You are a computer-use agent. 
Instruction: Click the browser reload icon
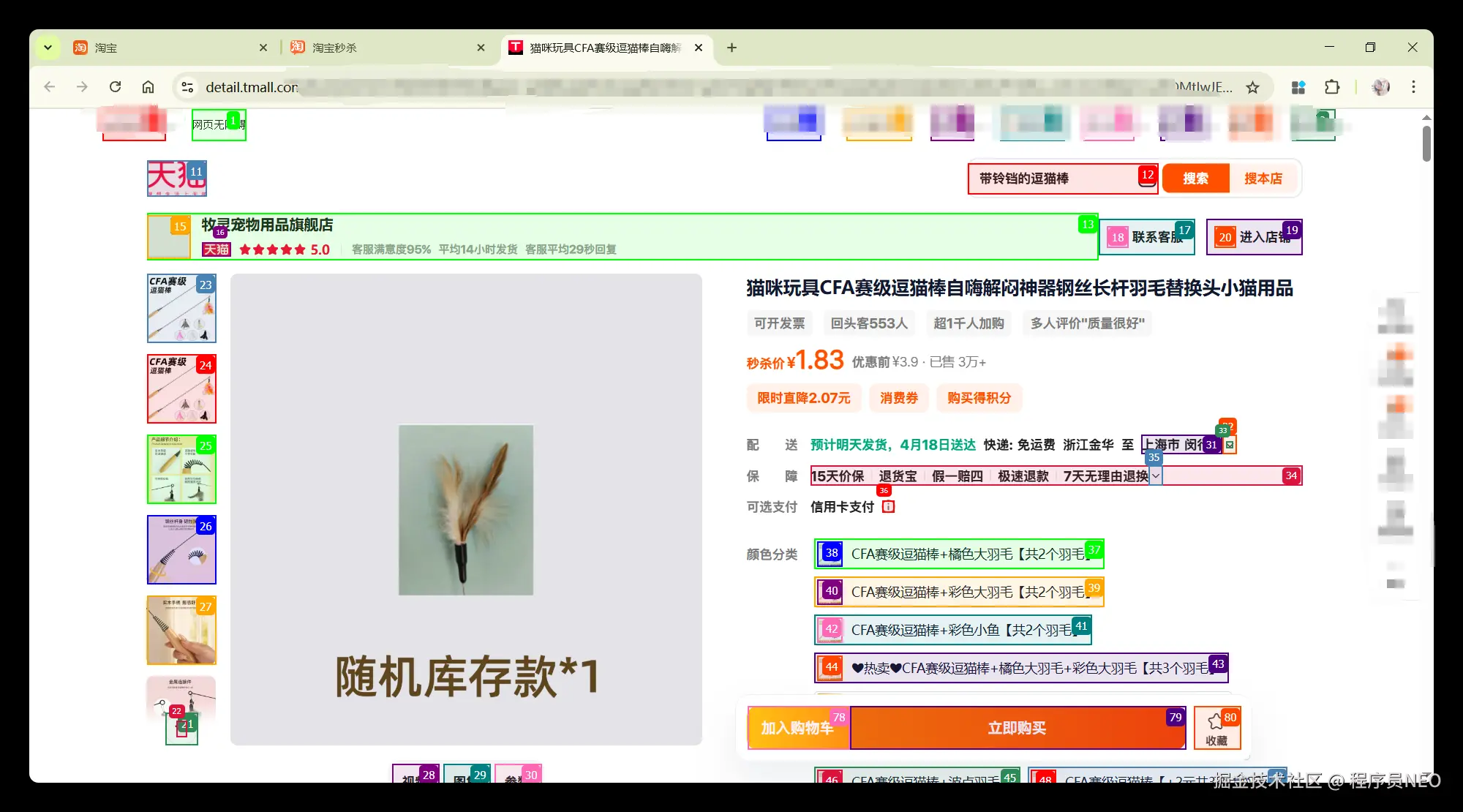(115, 87)
